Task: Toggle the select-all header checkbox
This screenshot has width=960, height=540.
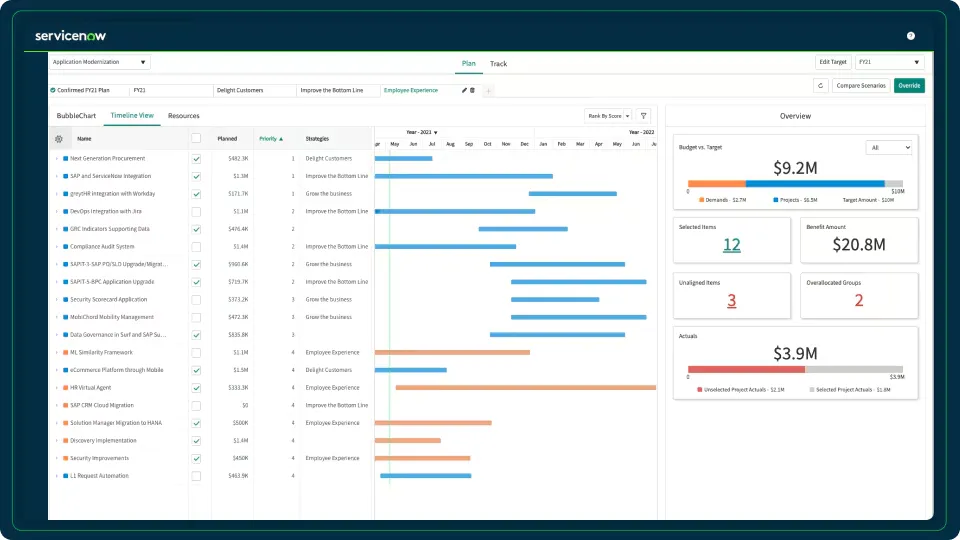Action: (196, 138)
